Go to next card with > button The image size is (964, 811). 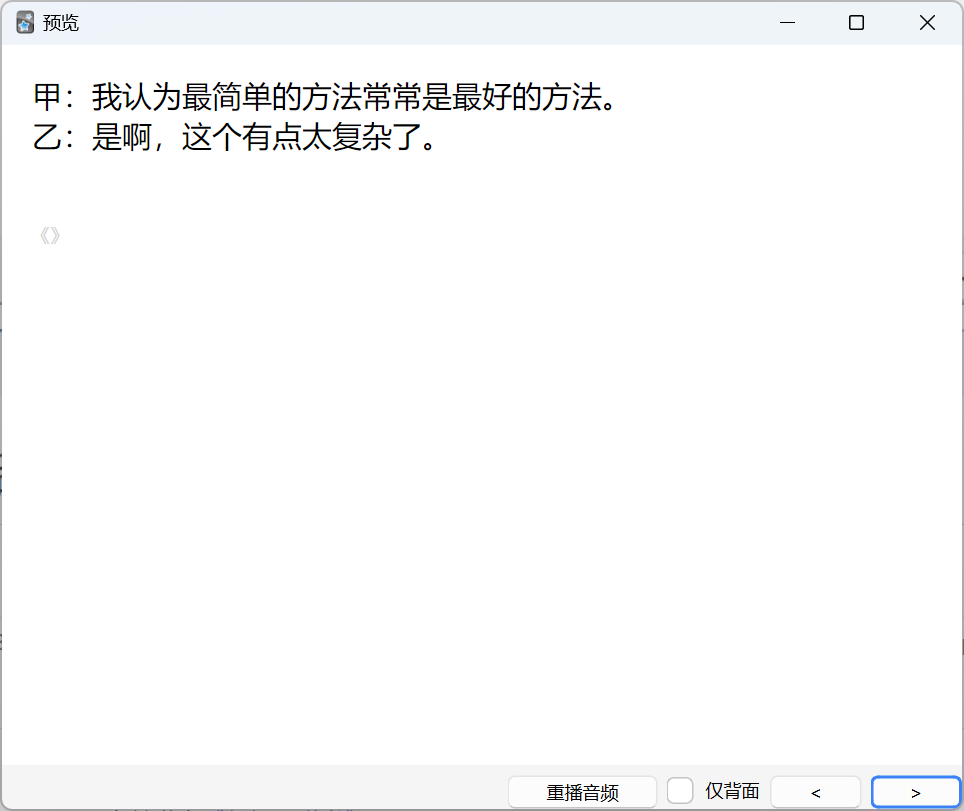[915, 792]
